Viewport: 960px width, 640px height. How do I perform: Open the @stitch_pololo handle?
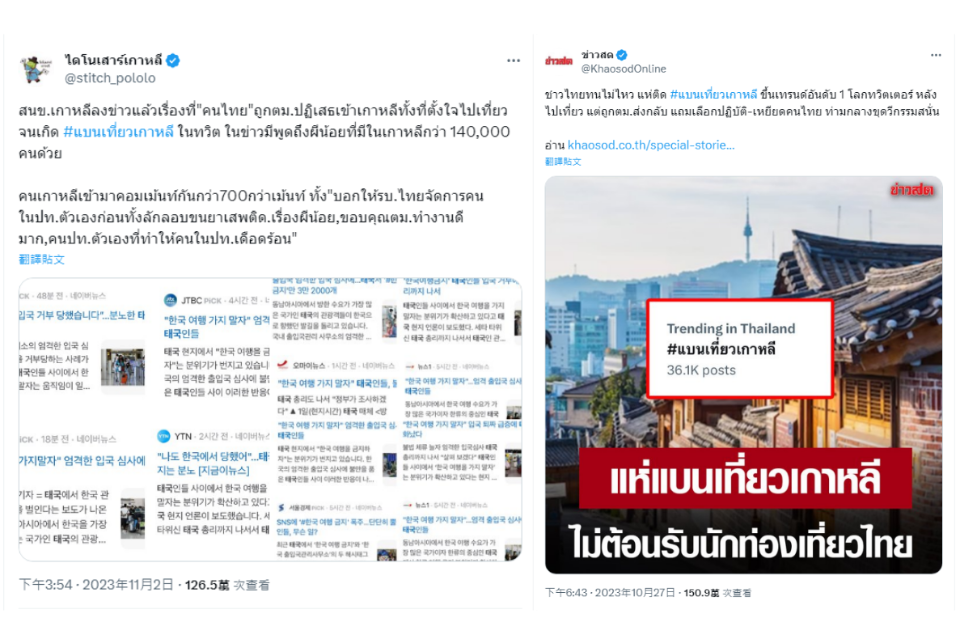coord(110,78)
